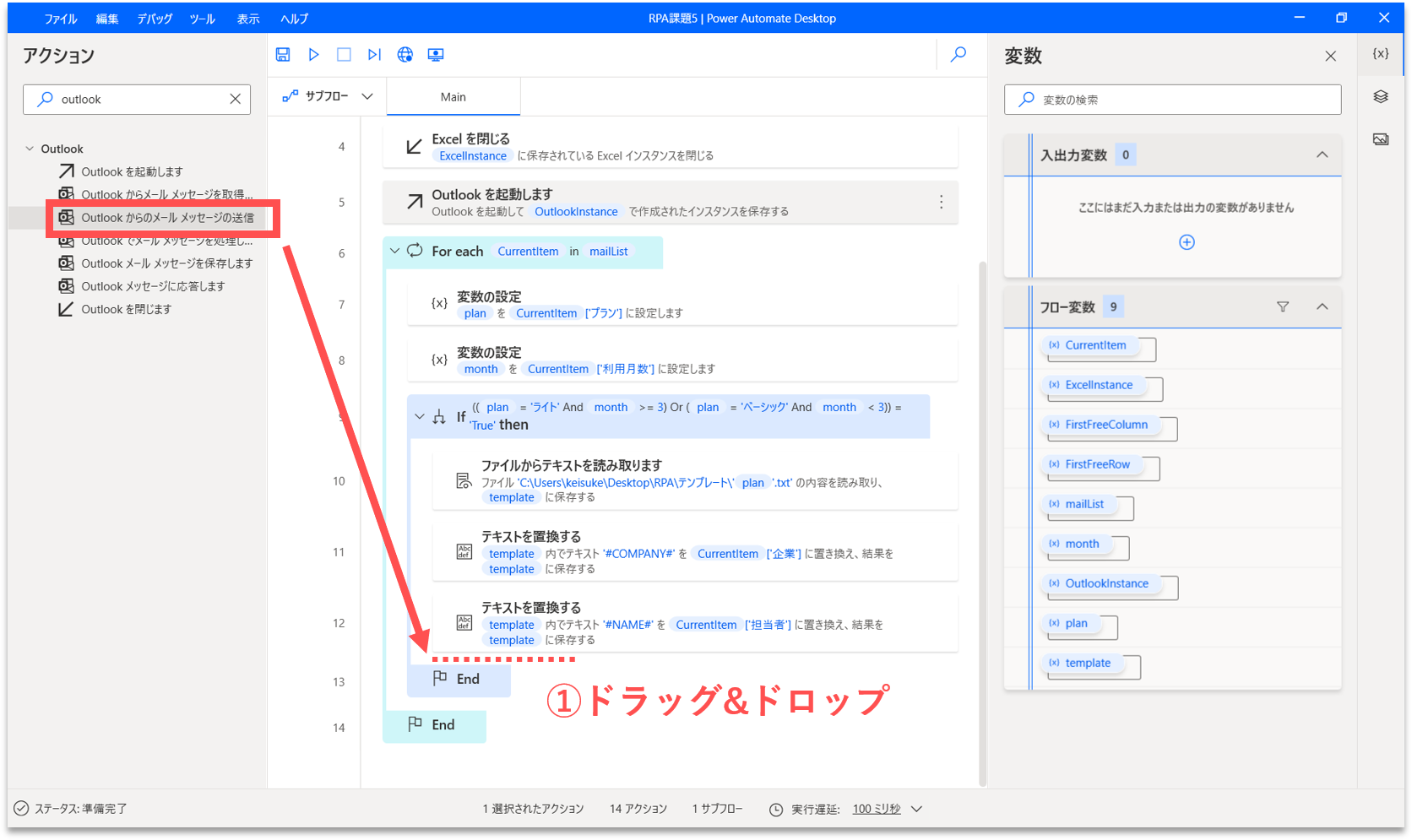Viewport: 1412px width, 840px height.
Task: Open the web recorder globe icon
Action: click(405, 55)
